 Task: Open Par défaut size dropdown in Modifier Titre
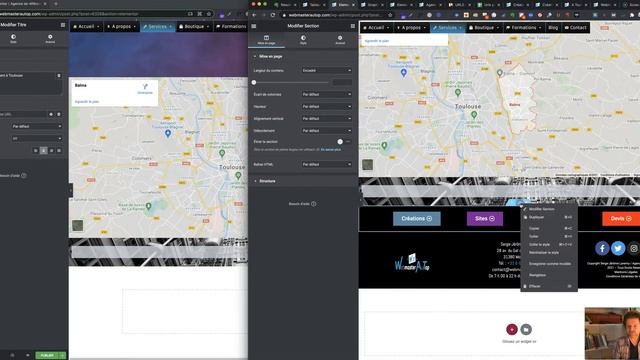[36, 127]
